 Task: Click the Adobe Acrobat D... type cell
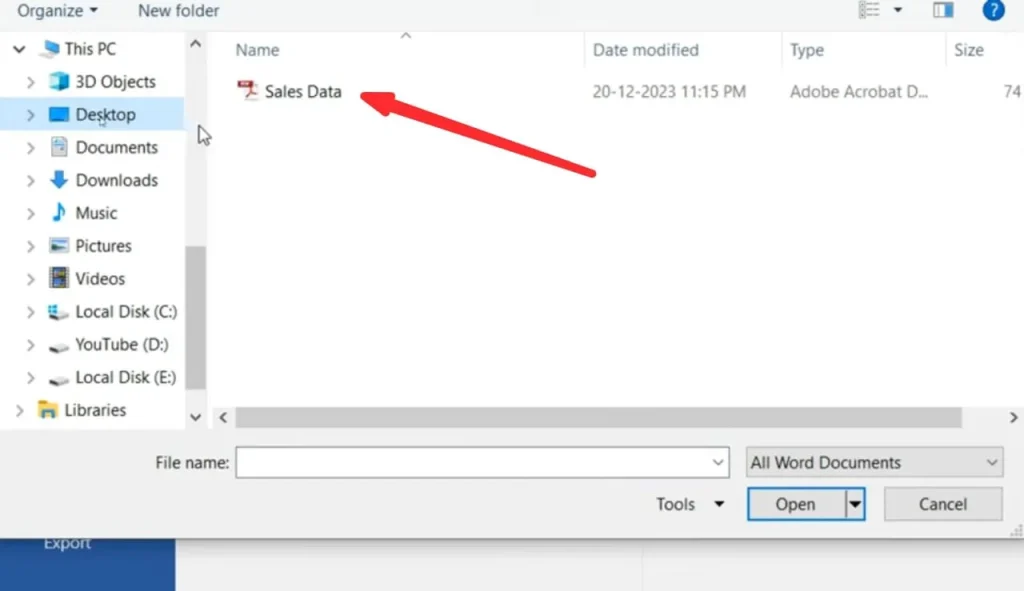tap(859, 91)
